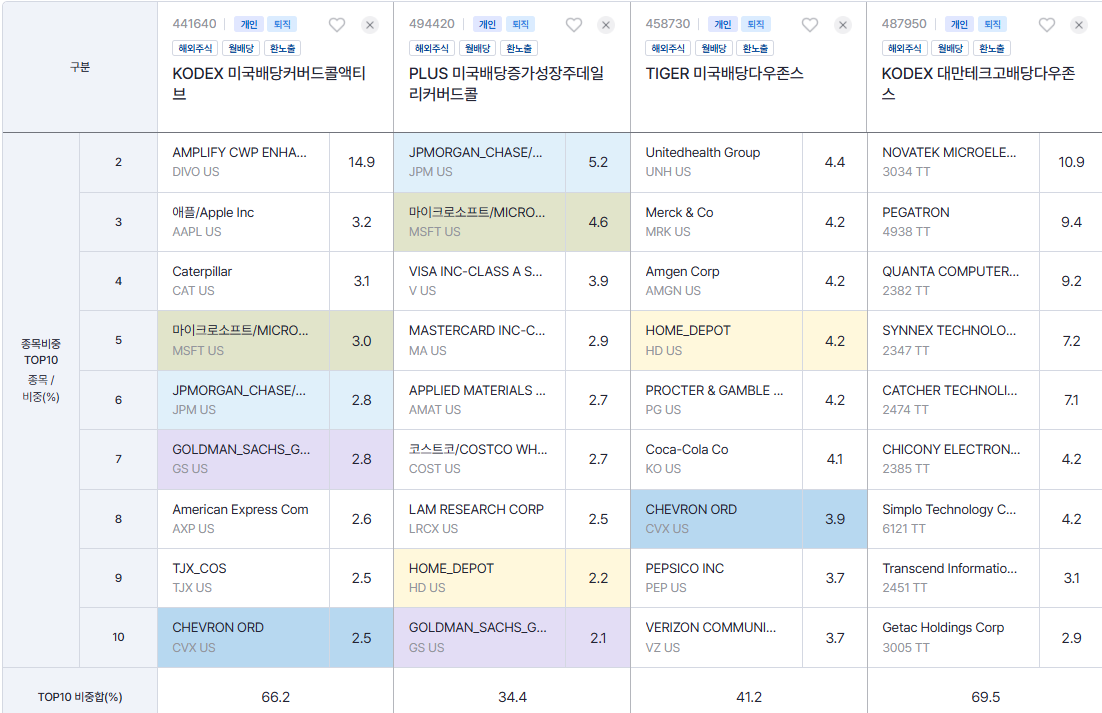The width and height of the screenshot is (1102, 713).
Task: Click the 퇴직 badge for code 441640
Action: [282, 24]
